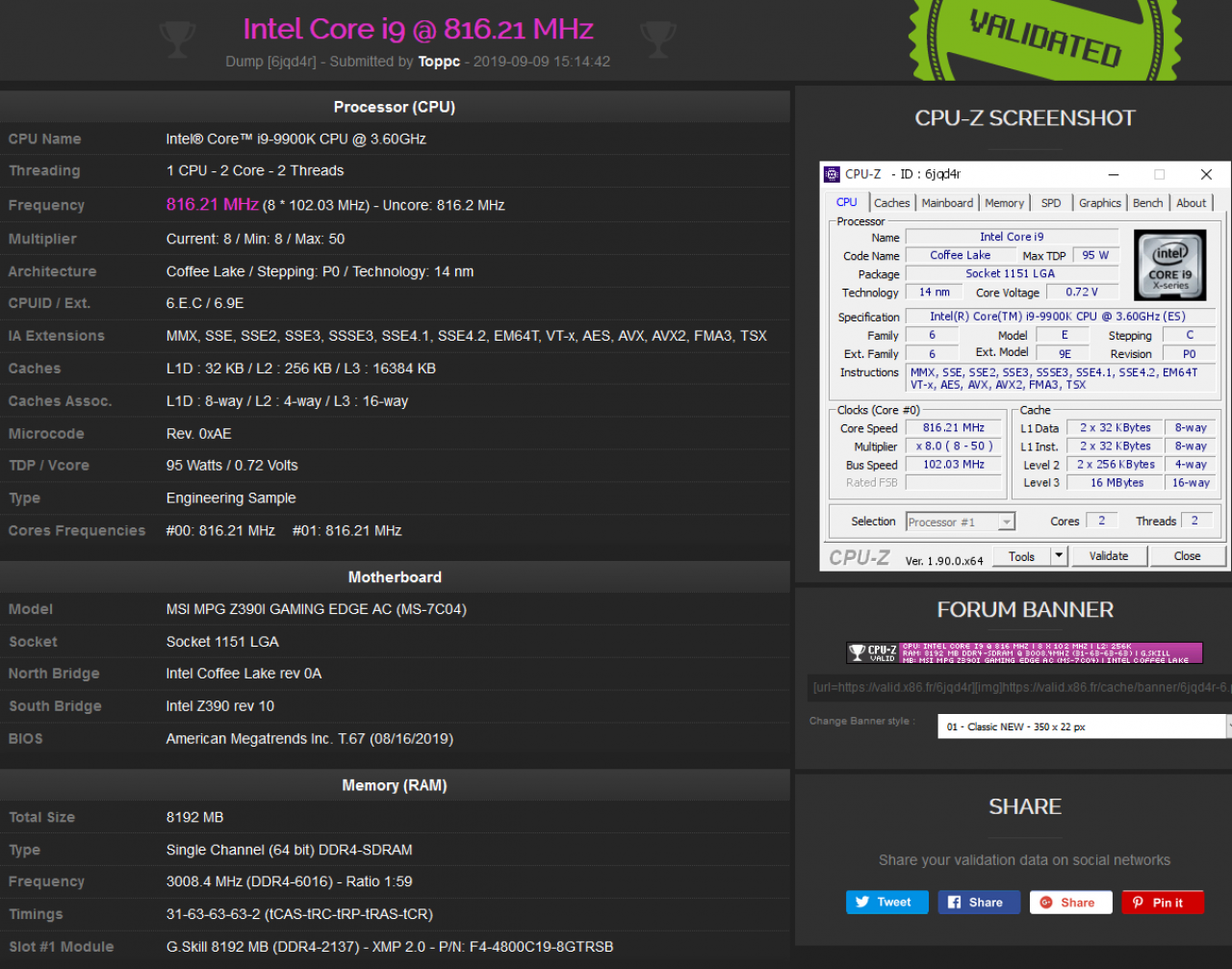The image size is (1232, 969).
Task: Click the left trophy icon beside the title
Action: pos(177,39)
